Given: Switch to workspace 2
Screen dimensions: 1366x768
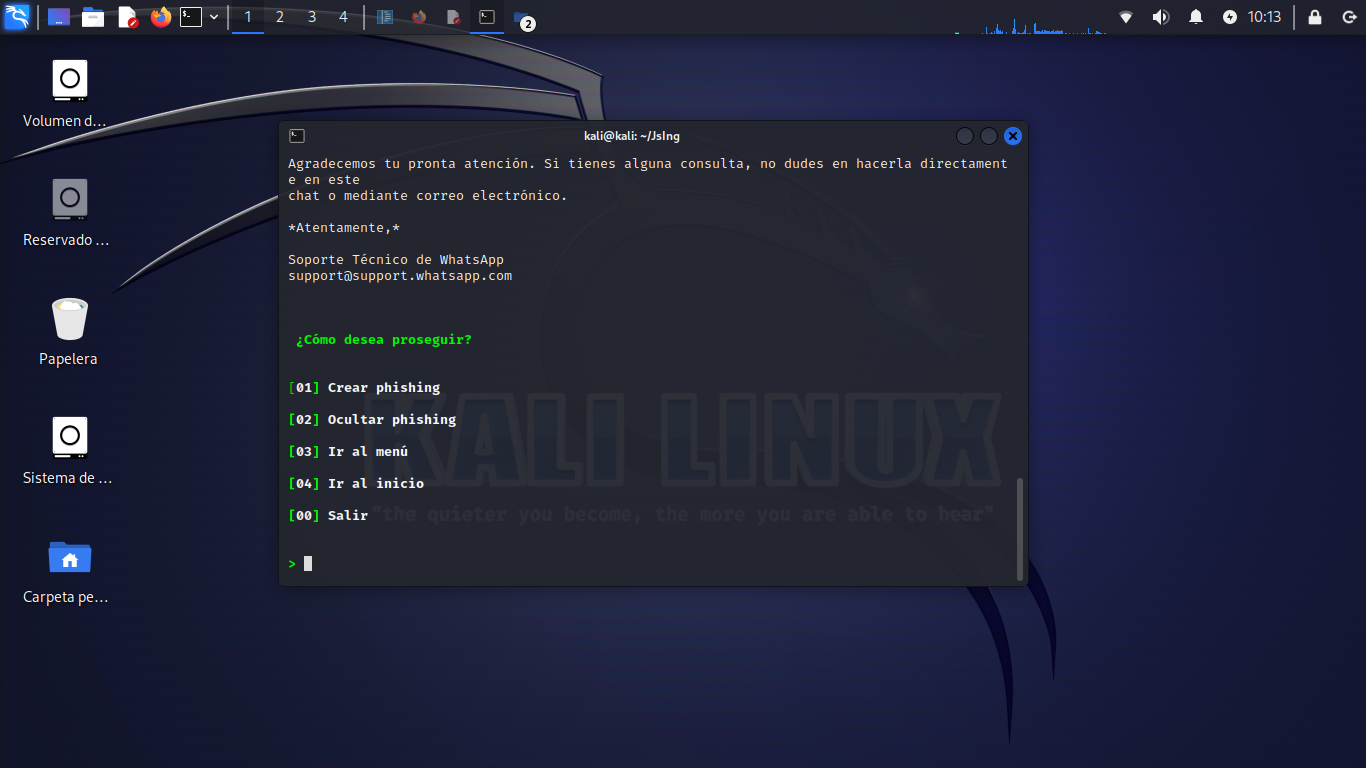Looking at the screenshot, I should pyautogui.click(x=280, y=17).
